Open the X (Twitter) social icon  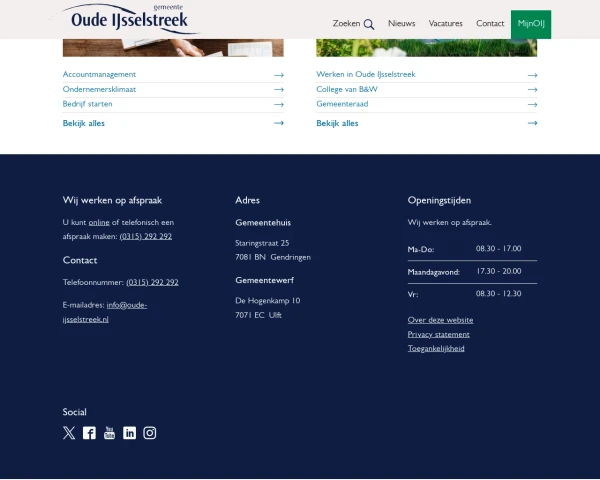click(69, 433)
